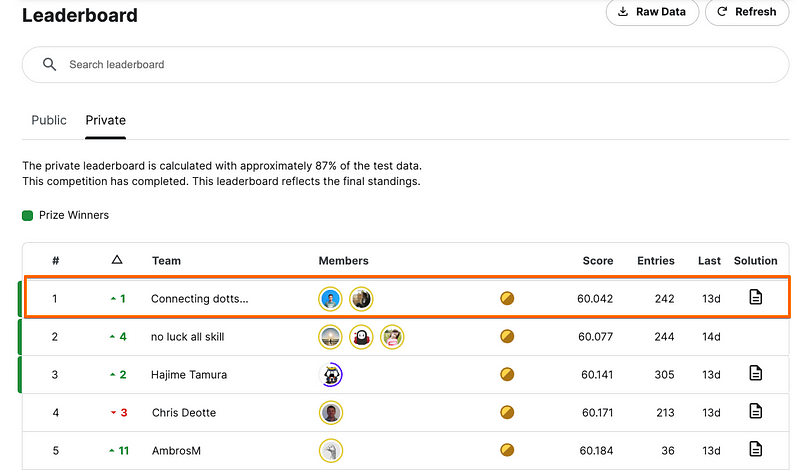Viewport: 800px width, 470px height.
Task: Click the delta rank change column header
Action: [x=117, y=260]
